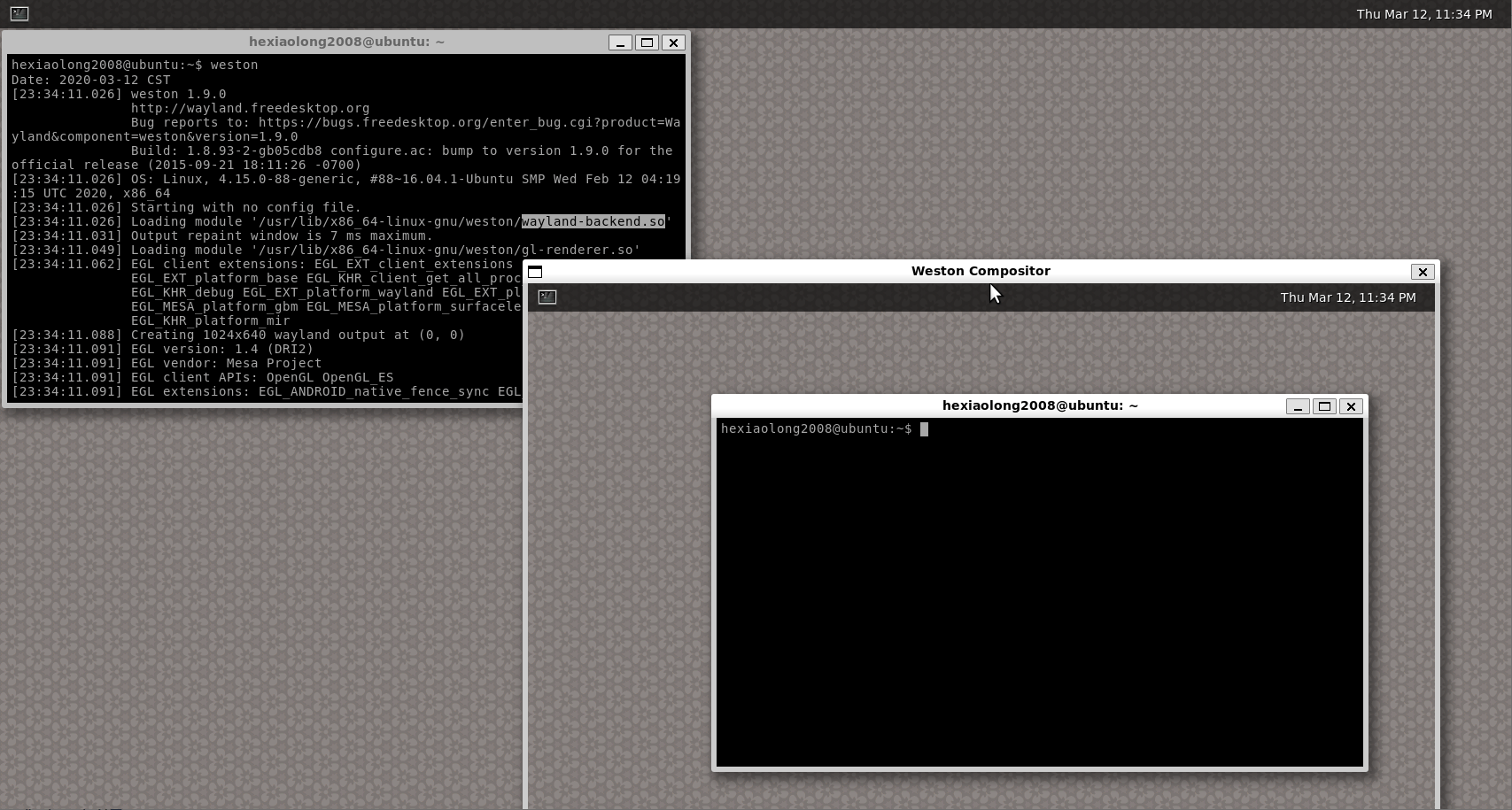Close the terminal inside Weston Compositor
Screen dimensions: 1512x810
[x=1351, y=406]
